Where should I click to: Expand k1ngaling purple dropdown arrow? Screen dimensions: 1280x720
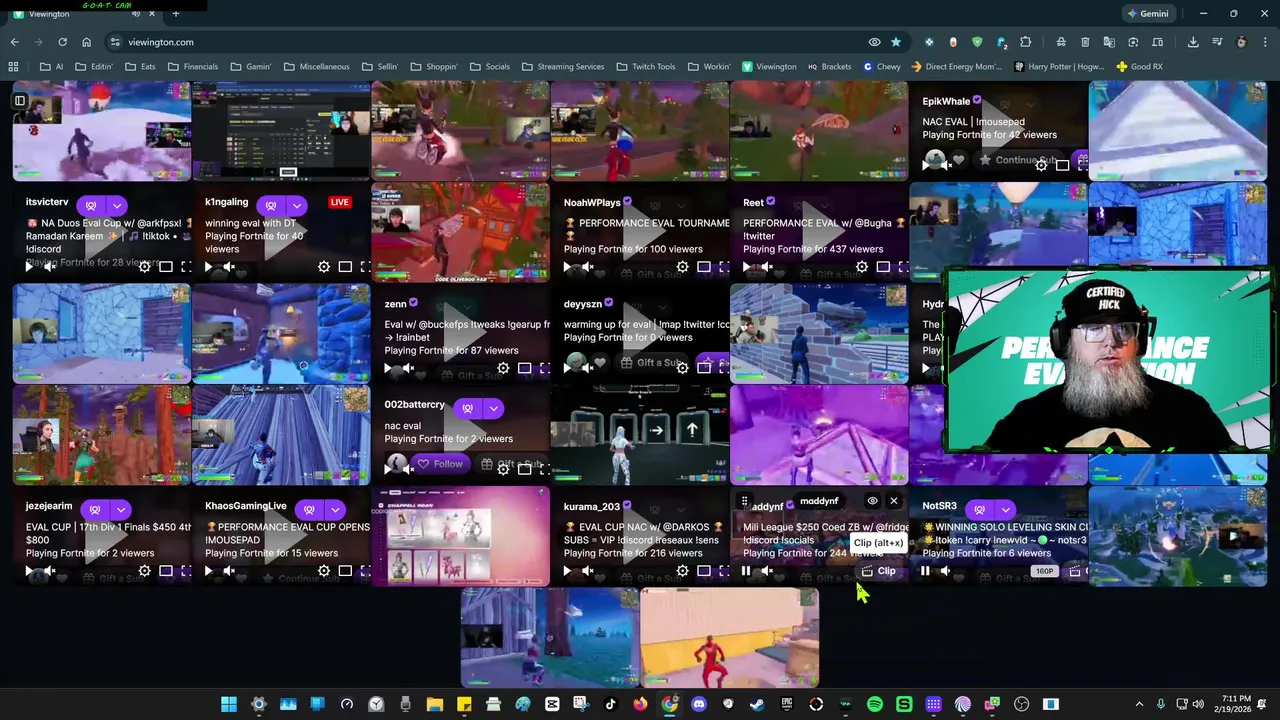click(297, 205)
